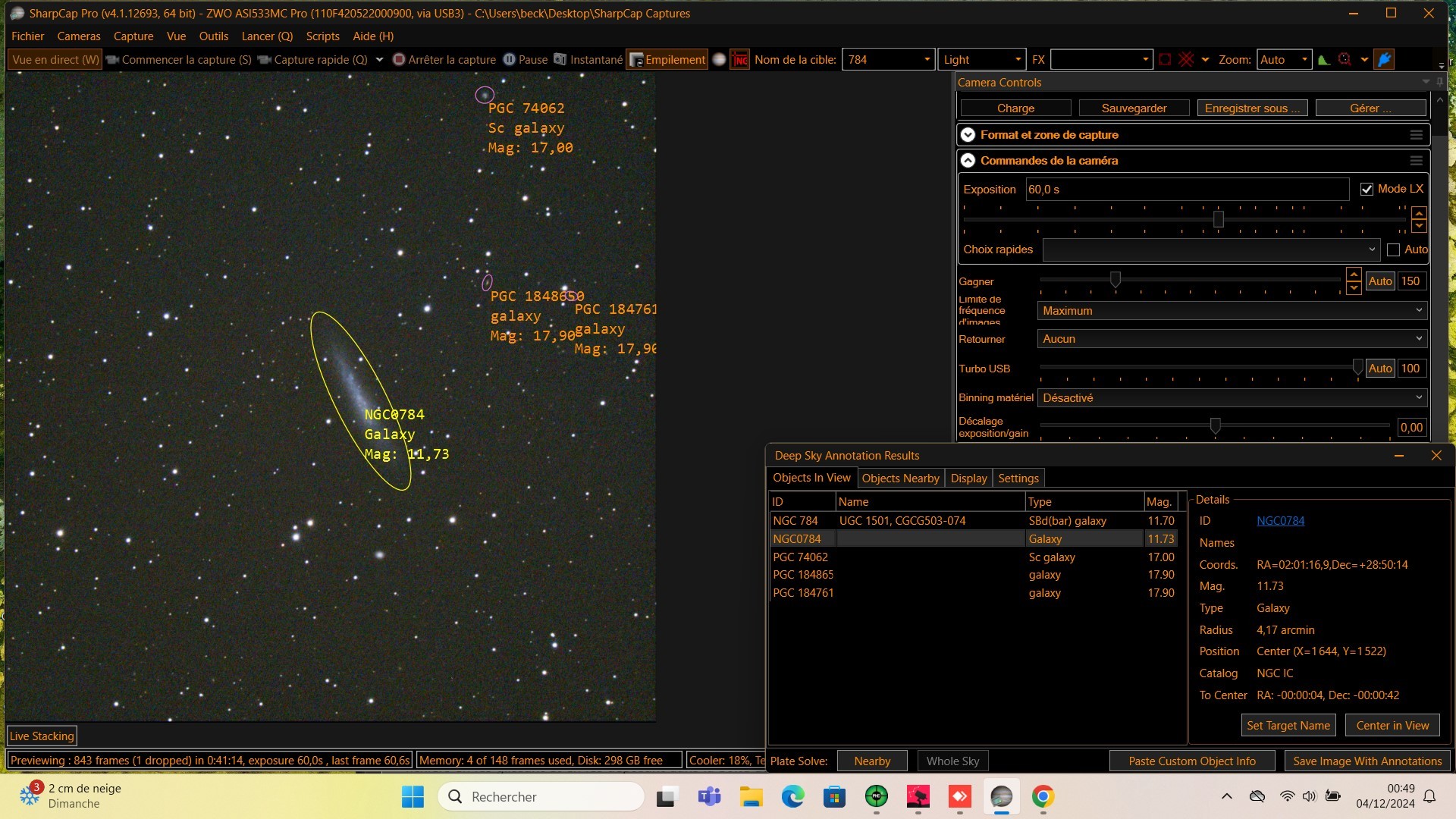Open the NGC0784 details link

(1280, 521)
